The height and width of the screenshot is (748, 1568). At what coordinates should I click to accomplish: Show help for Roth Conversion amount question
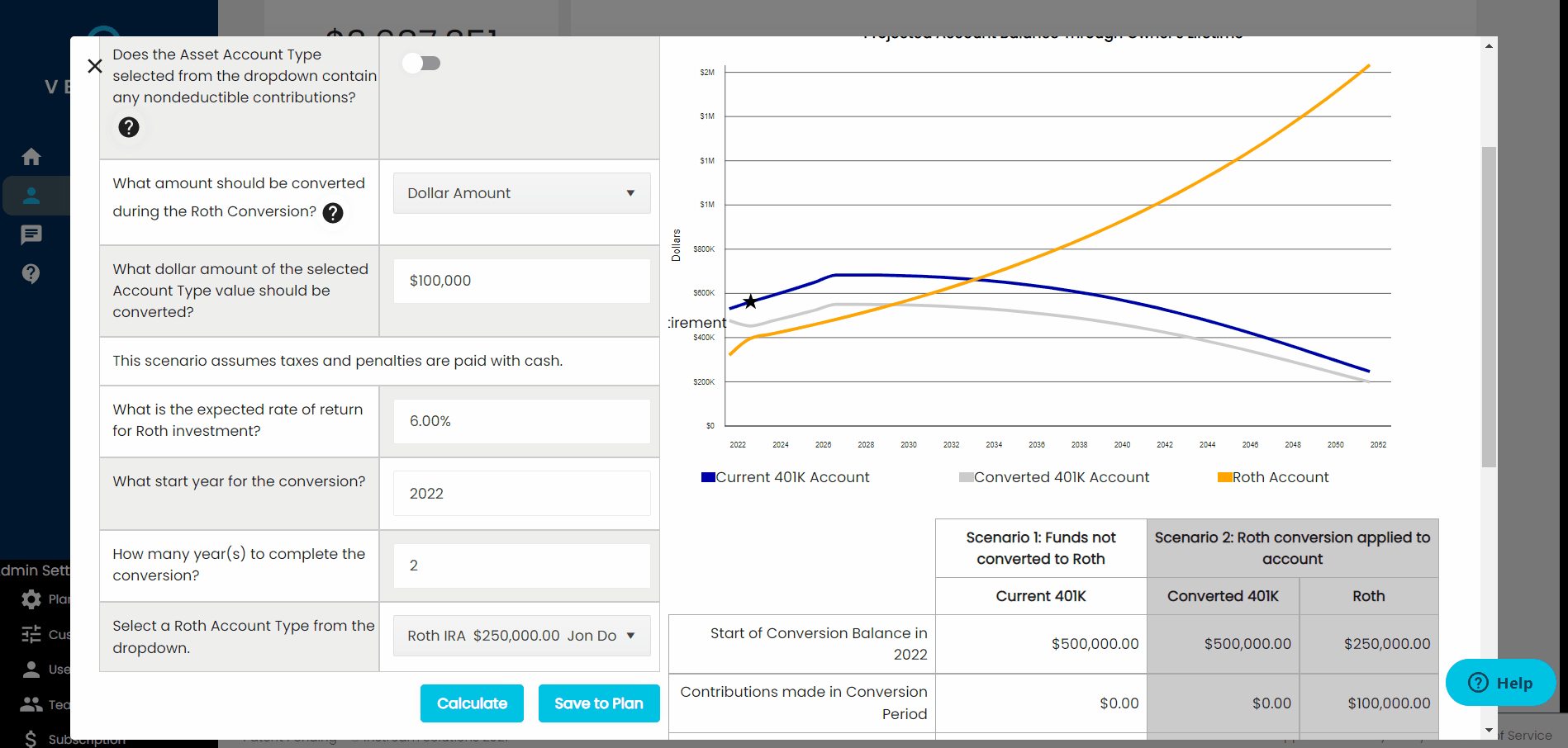click(x=333, y=213)
